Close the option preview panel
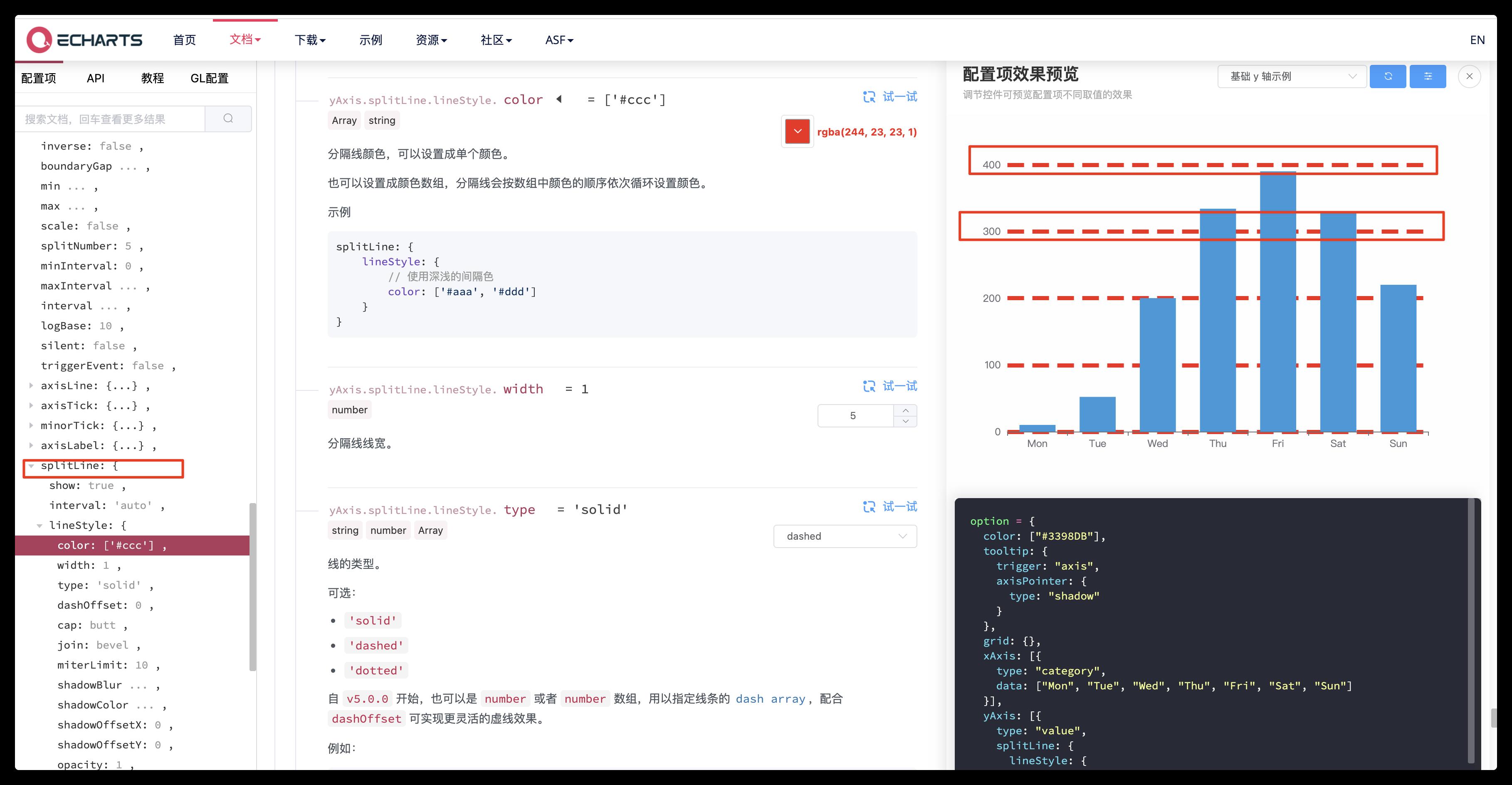Viewport: 1512px width, 785px height. click(1469, 76)
